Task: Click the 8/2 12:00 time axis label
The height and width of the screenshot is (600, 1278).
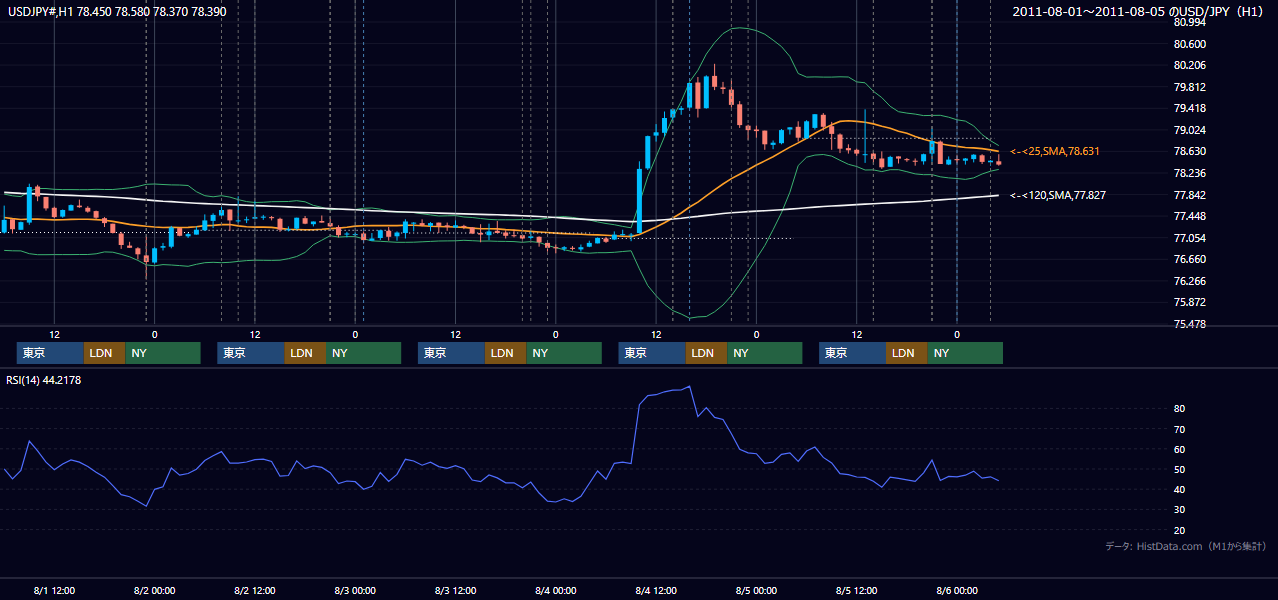Action: pyautogui.click(x=255, y=590)
